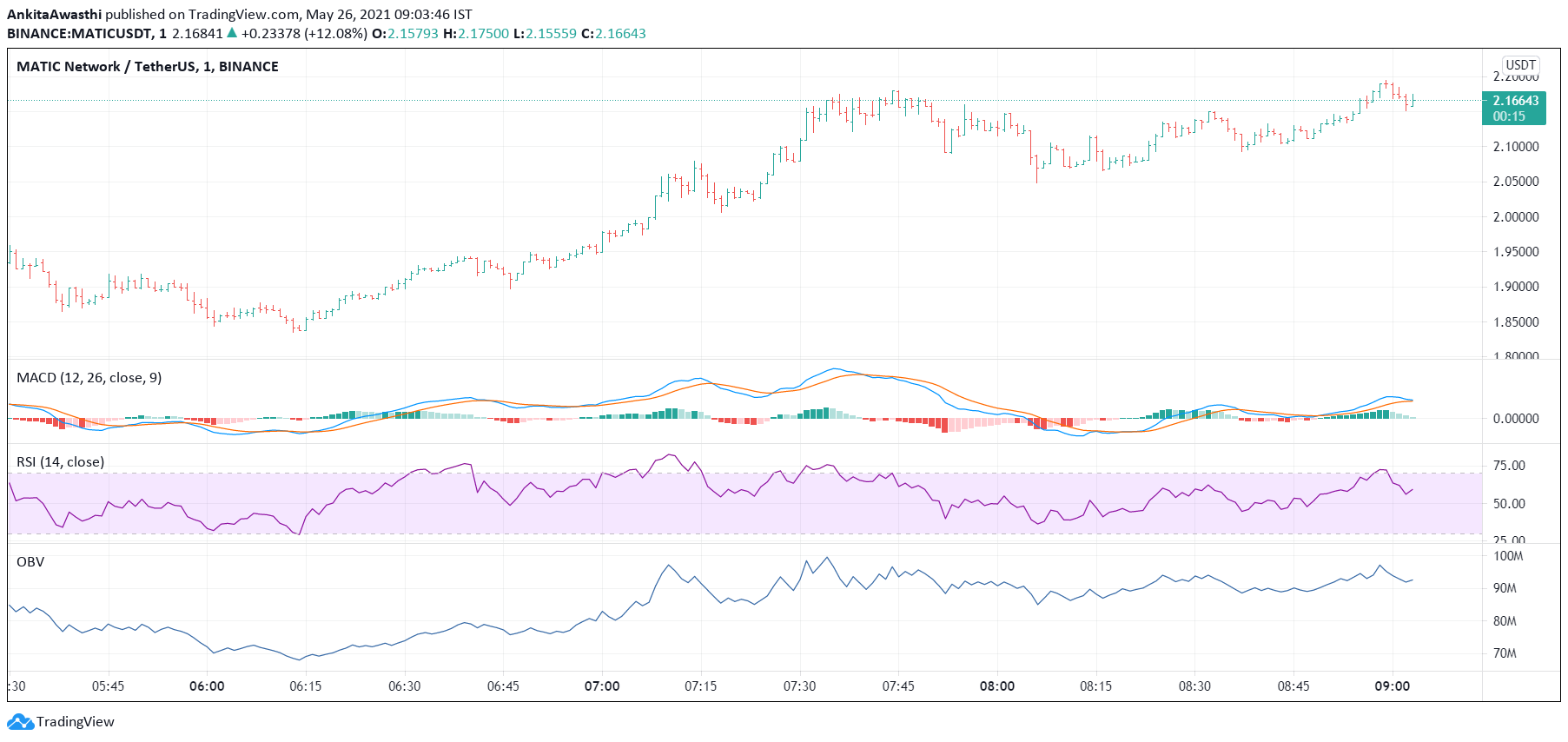The height and width of the screenshot is (742, 1568).
Task: Click the 08:45 time axis label
Action: point(1293,686)
